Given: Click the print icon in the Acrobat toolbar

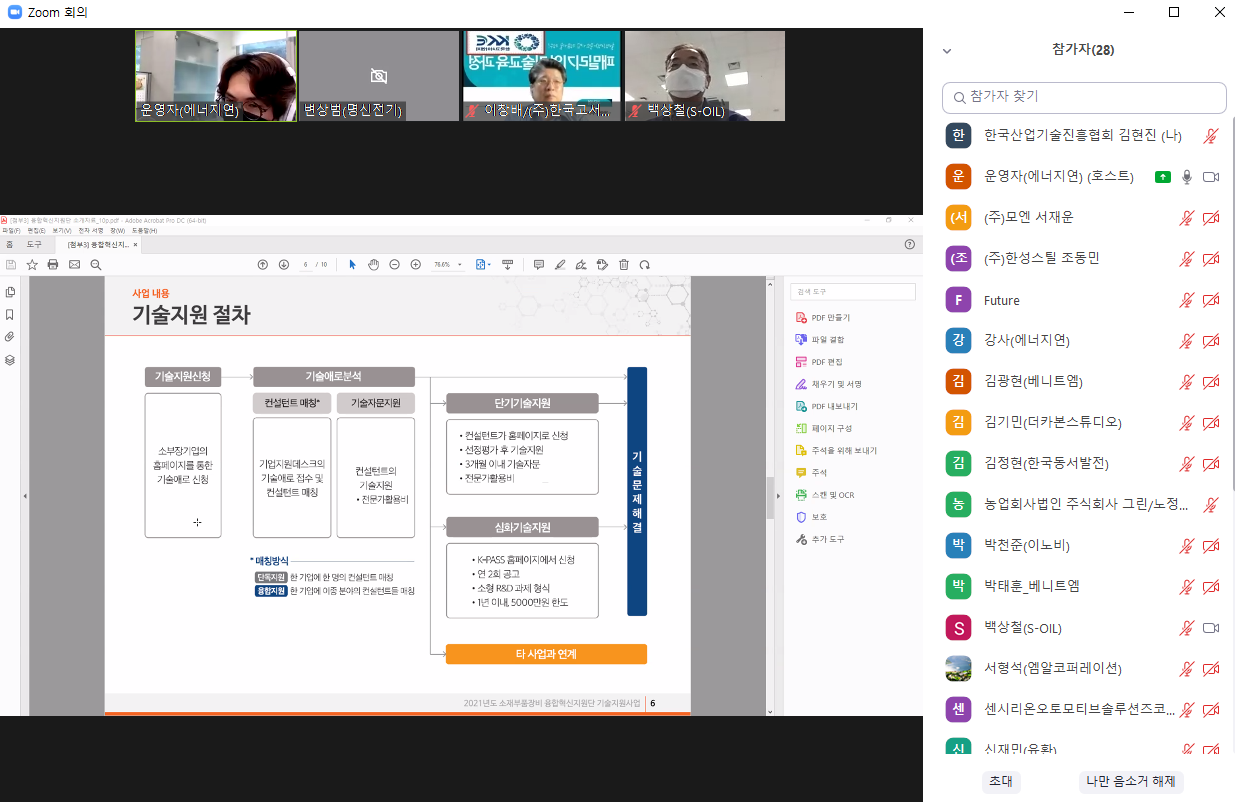Looking at the screenshot, I should coord(53,265).
